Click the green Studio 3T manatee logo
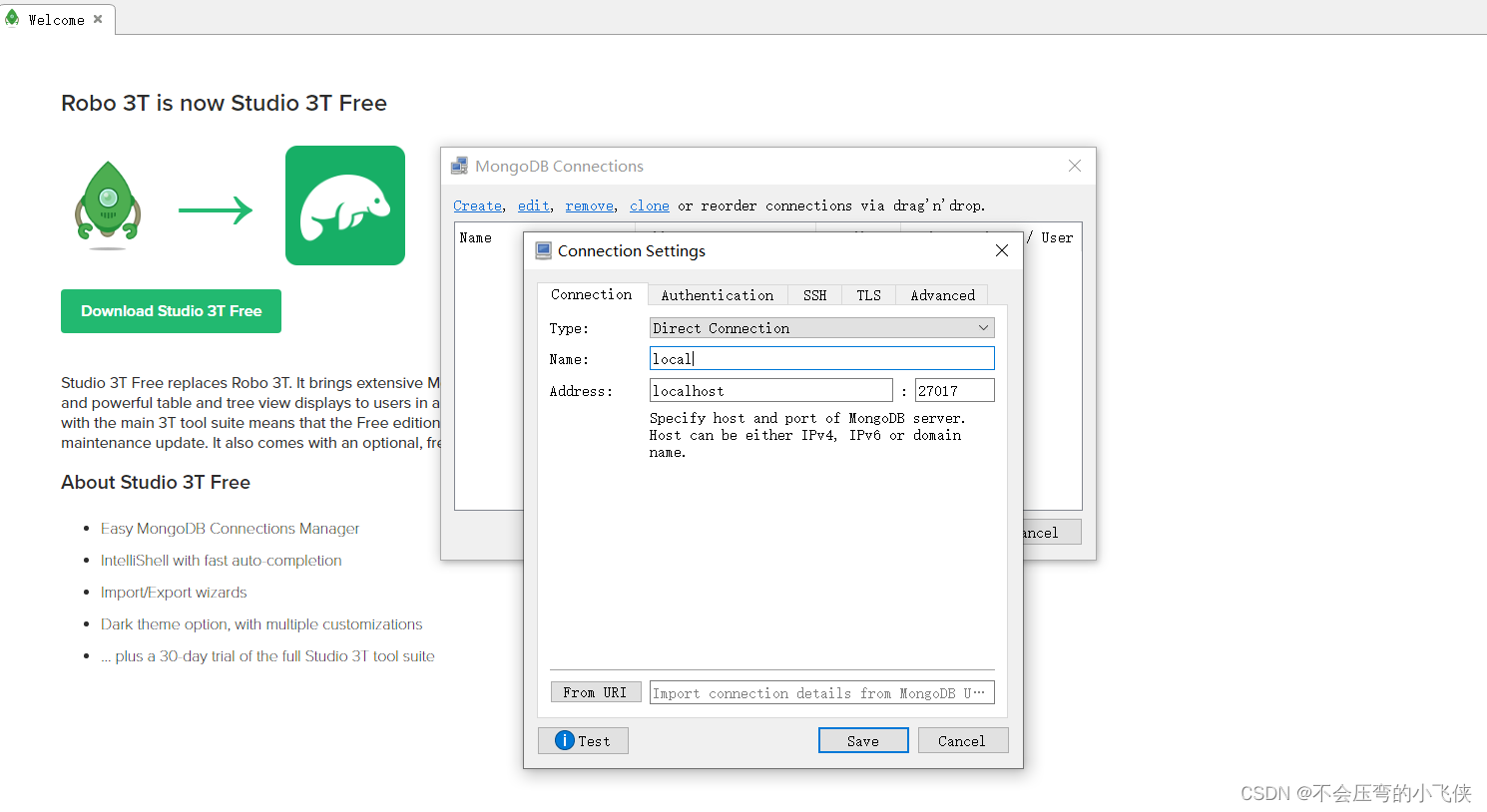The height and width of the screenshot is (812, 1487). 345,205
